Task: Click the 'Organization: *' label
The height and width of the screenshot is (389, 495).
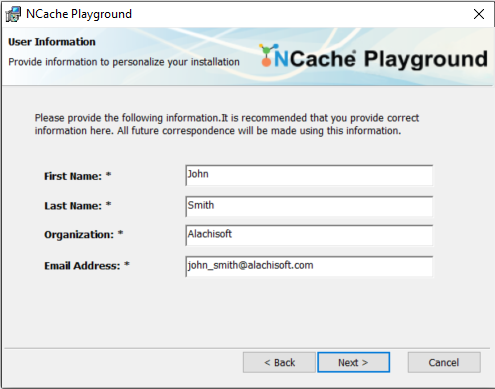Action: 84,235
